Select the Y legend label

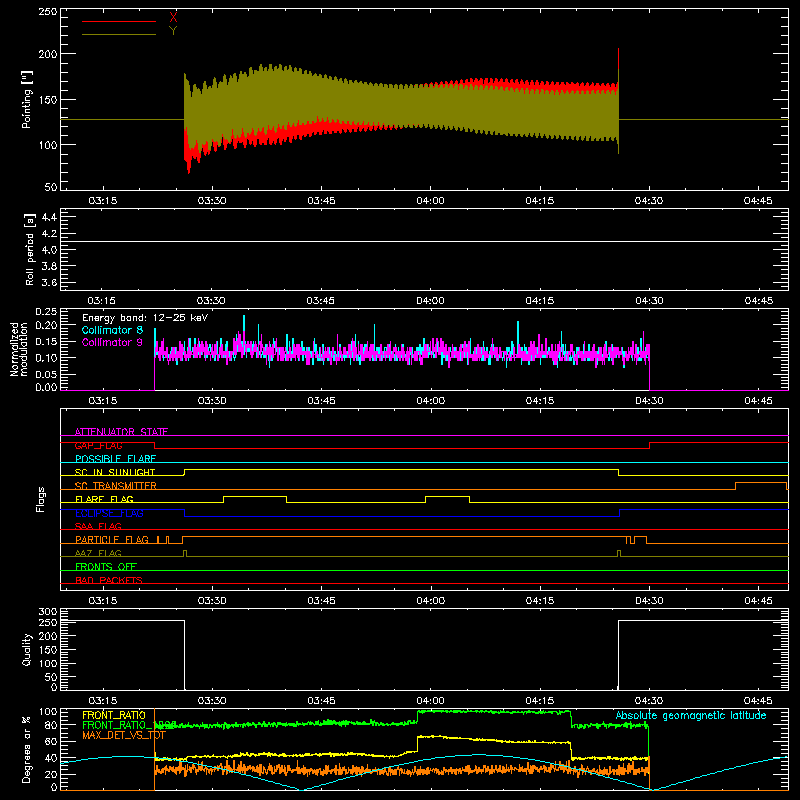(173, 31)
